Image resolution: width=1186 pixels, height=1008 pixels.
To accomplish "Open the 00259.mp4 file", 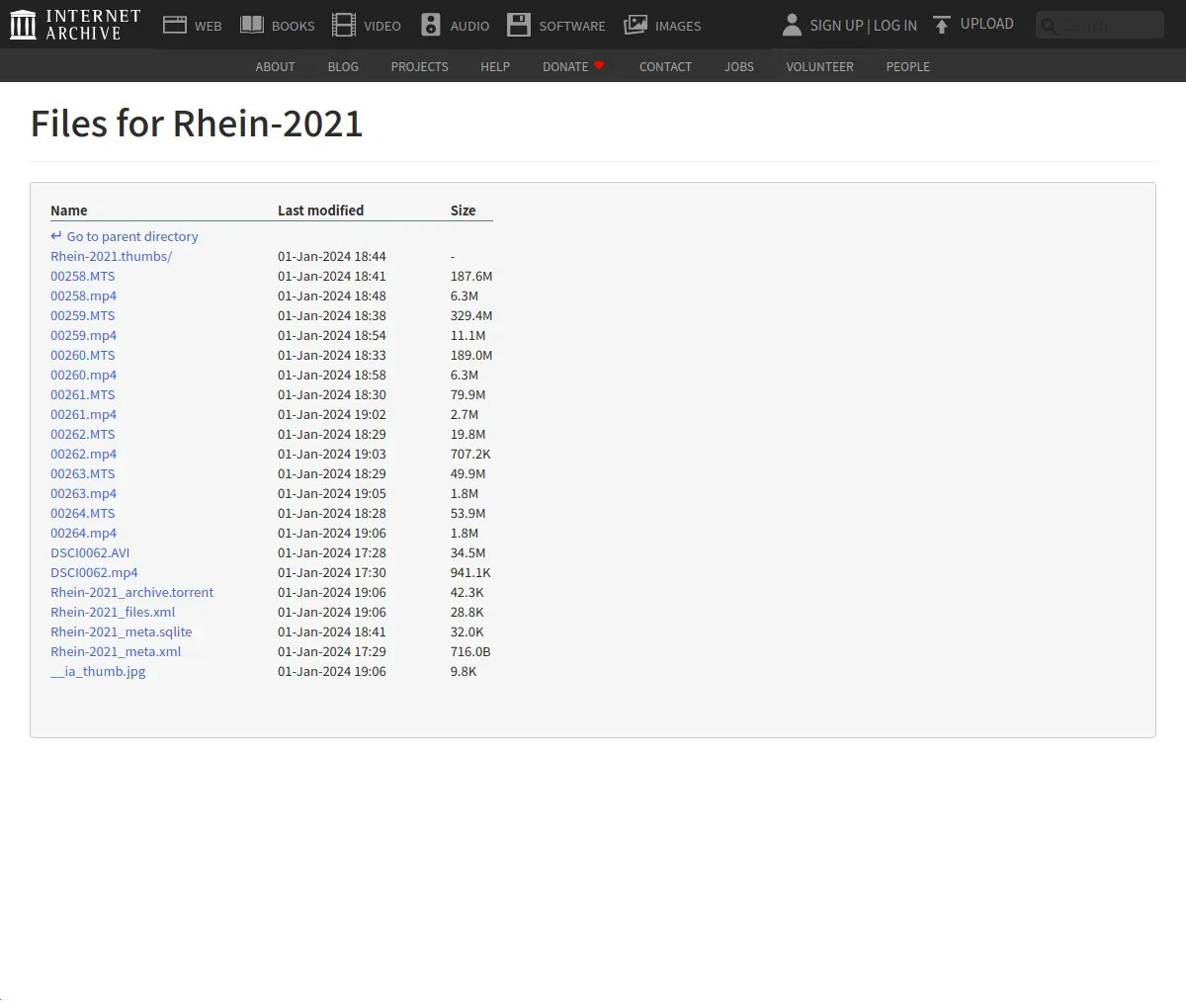I will pos(83,335).
